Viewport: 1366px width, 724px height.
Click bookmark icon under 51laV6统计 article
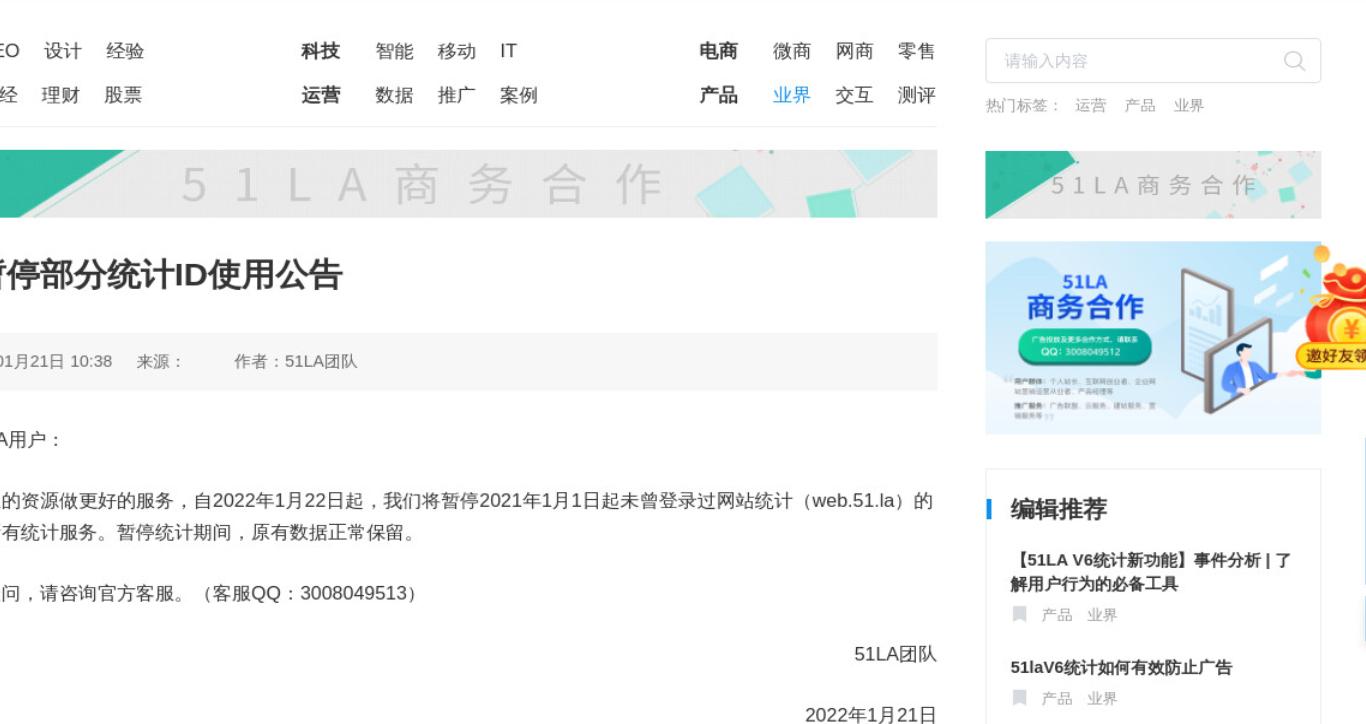[1020, 697]
